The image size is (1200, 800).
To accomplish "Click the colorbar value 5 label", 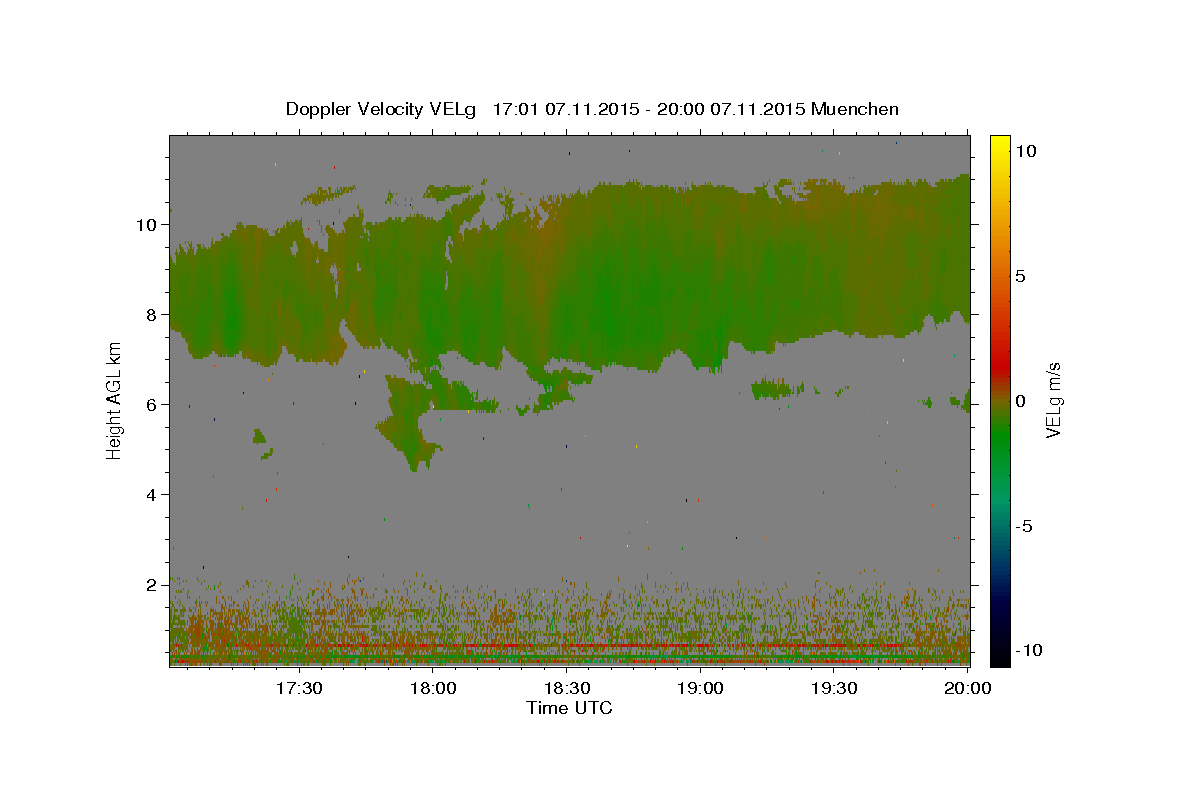I will click(1021, 276).
